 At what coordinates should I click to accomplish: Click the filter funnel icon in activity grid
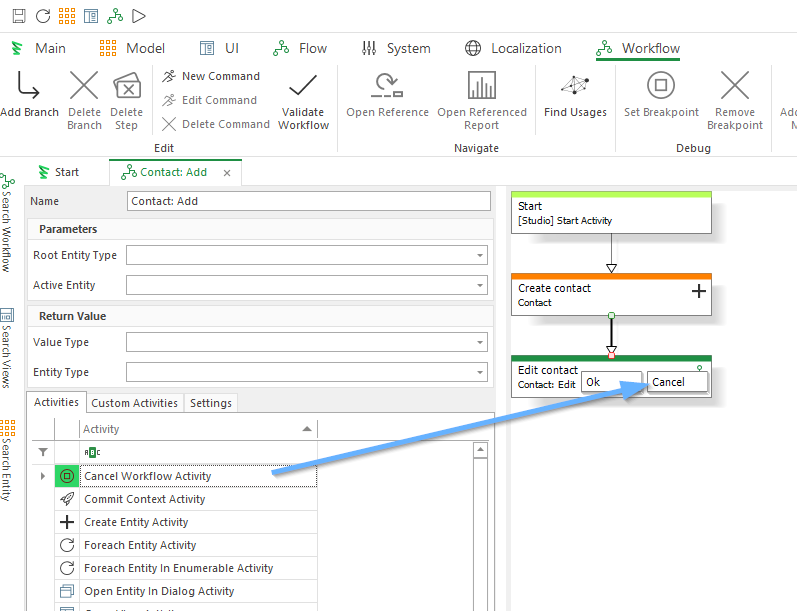(x=43, y=452)
